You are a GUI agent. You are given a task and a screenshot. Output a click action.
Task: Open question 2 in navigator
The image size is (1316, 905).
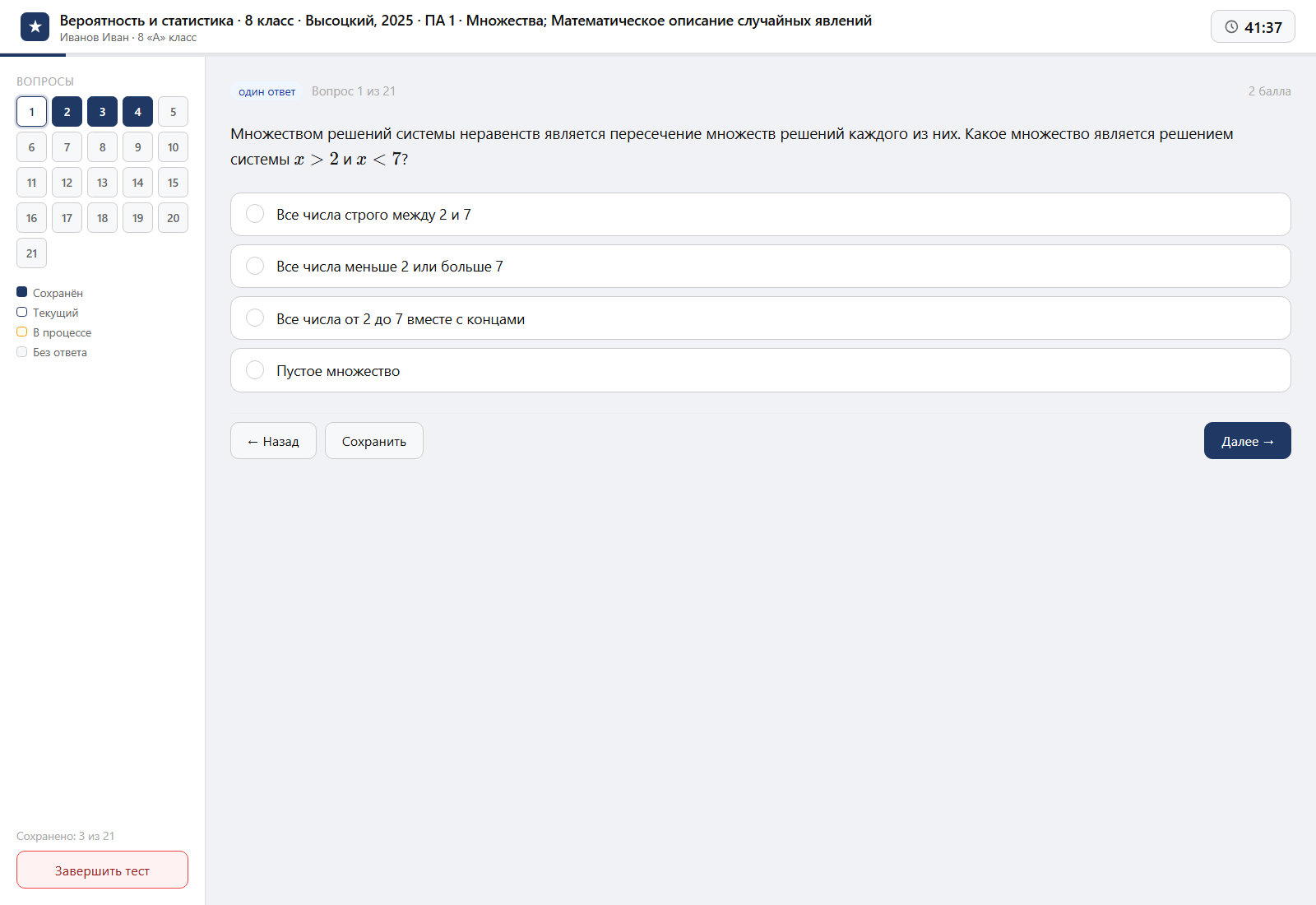[67, 112]
